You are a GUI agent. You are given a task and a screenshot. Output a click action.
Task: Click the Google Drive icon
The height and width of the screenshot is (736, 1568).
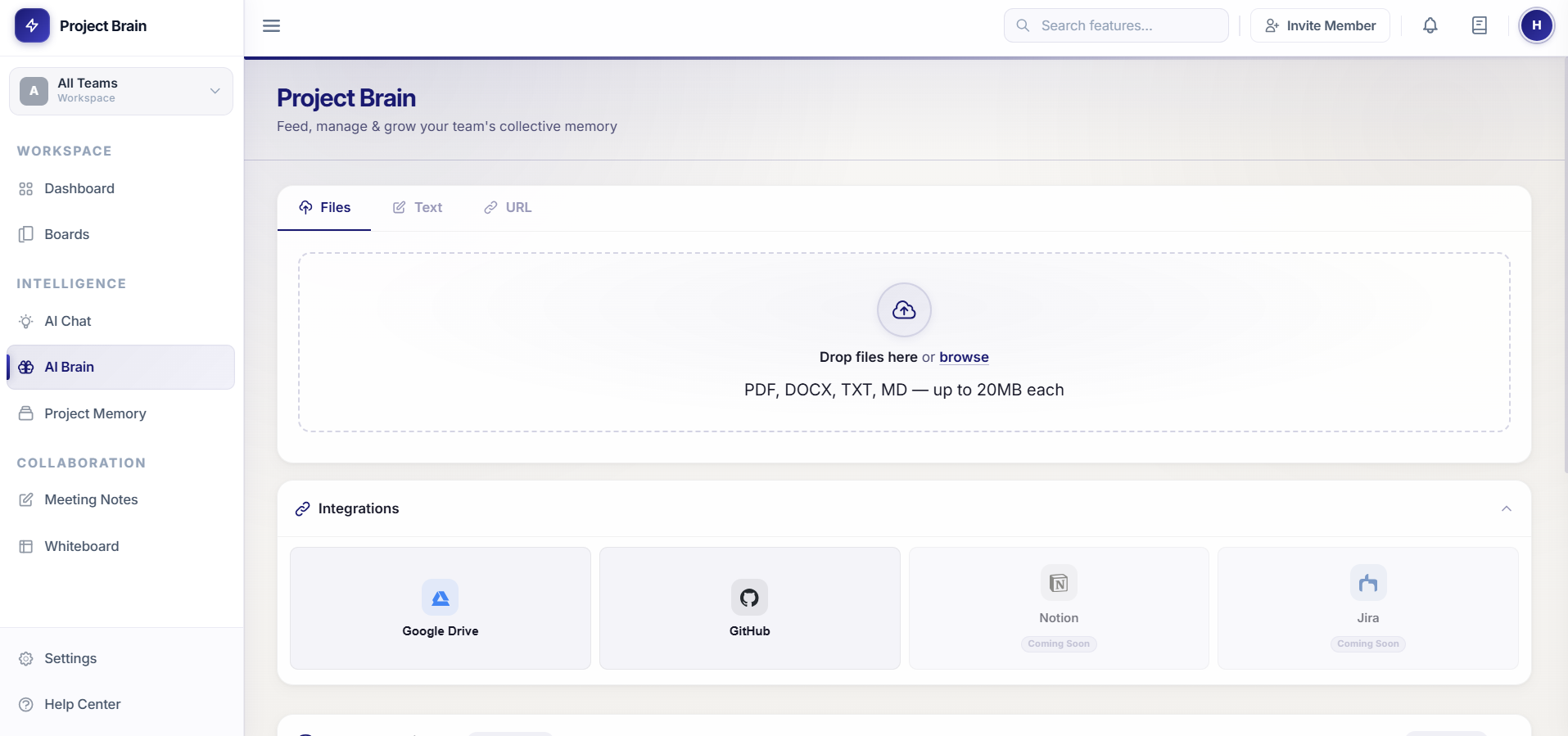tap(441, 598)
